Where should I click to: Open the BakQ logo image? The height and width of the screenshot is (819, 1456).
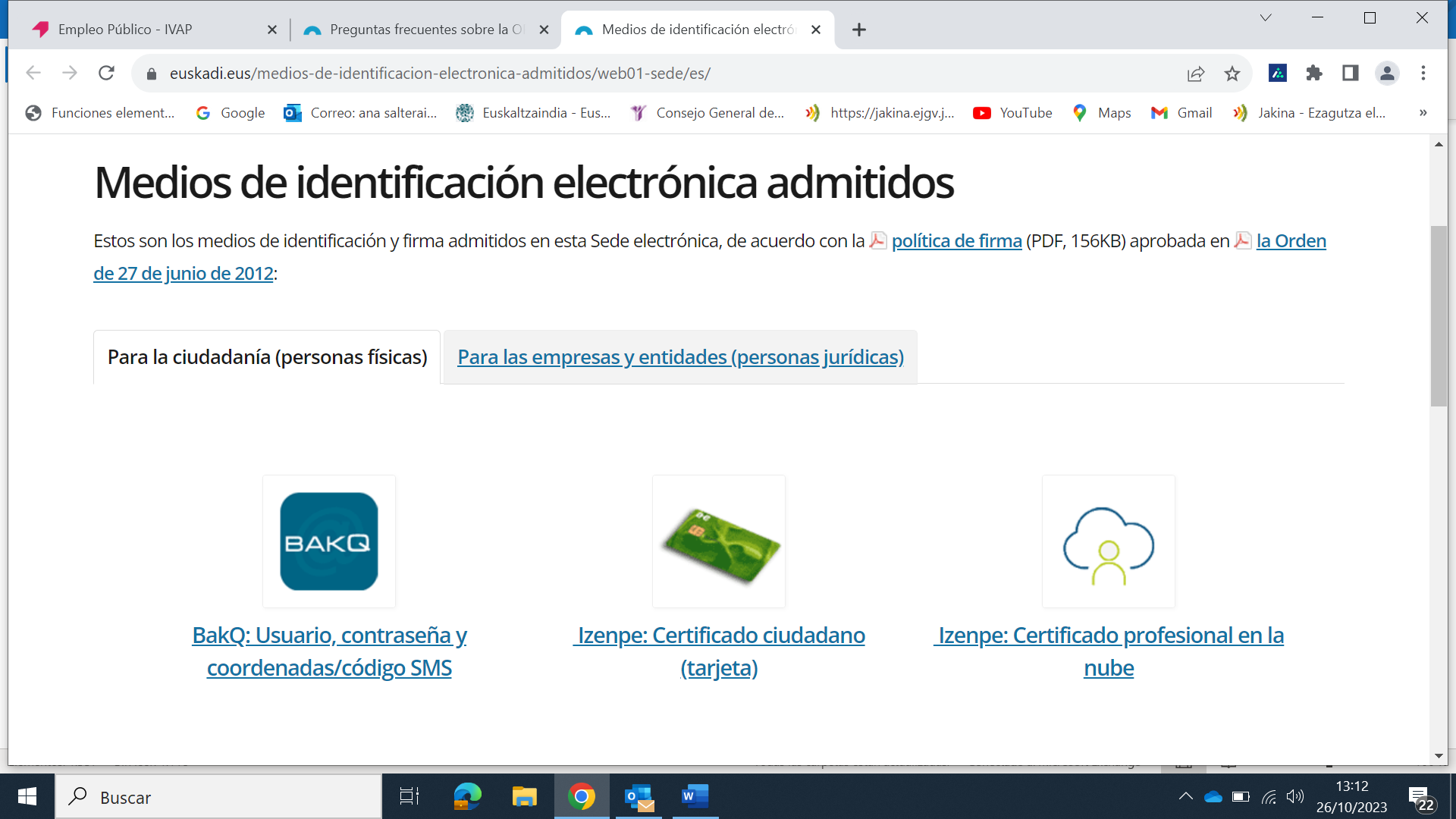click(329, 541)
